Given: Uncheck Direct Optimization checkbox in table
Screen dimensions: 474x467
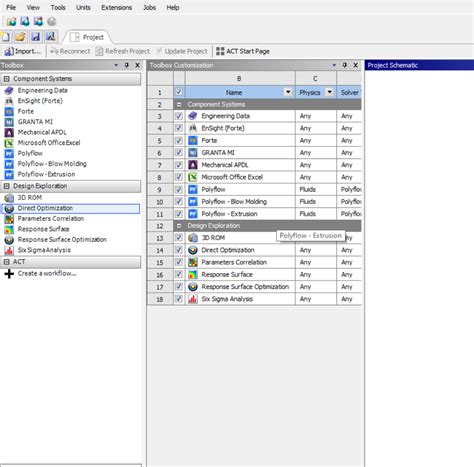Looking at the screenshot, I should click(x=179, y=250).
